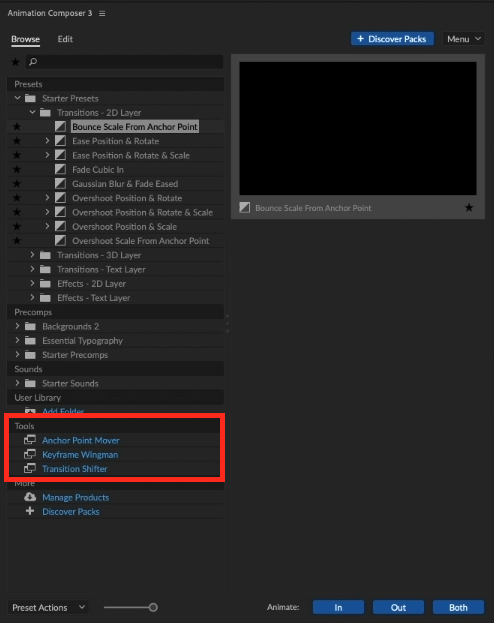Viewport: 494px width, 623px height.
Task: Click the Manage Products cloud icon
Action: tap(30, 497)
